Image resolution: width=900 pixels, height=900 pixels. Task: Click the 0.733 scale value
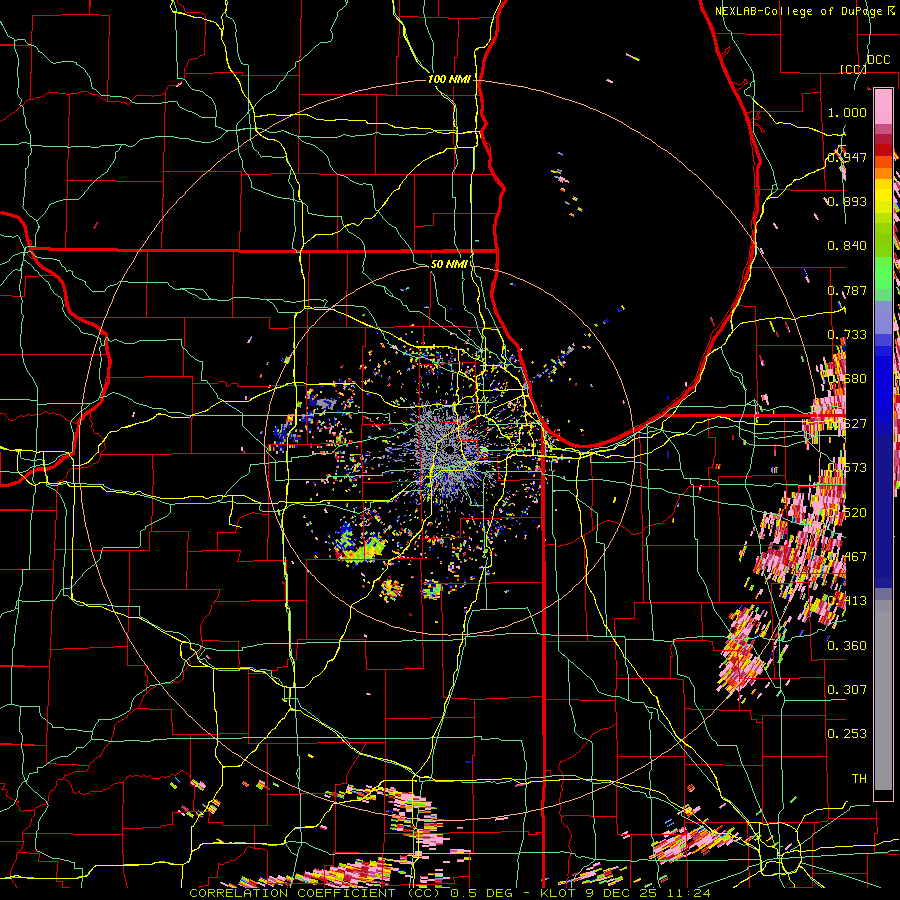tap(847, 335)
